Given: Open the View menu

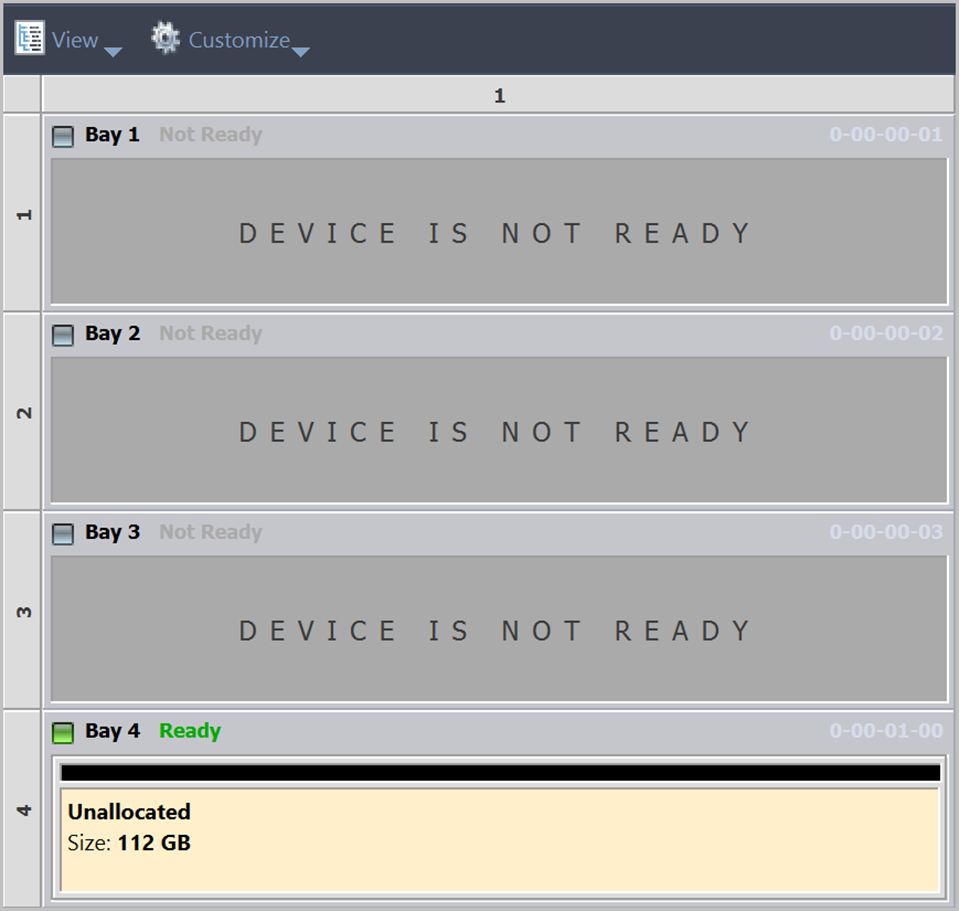Looking at the screenshot, I should [x=75, y=40].
